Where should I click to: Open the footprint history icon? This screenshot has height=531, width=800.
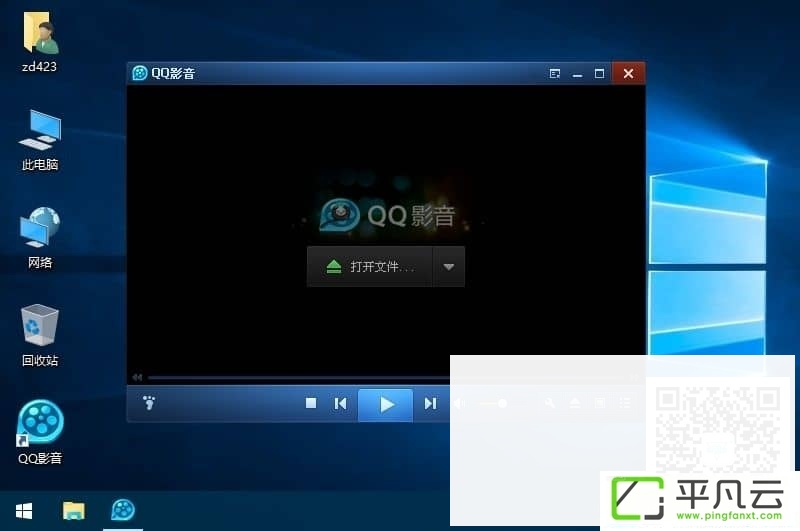tap(149, 403)
